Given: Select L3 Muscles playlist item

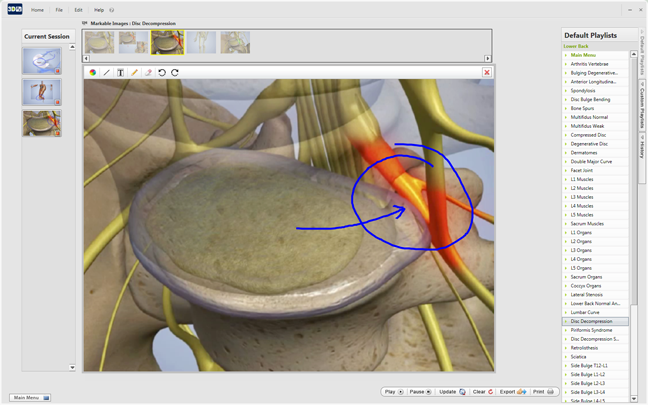Looking at the screenshot, I should (x=596, y=197).
